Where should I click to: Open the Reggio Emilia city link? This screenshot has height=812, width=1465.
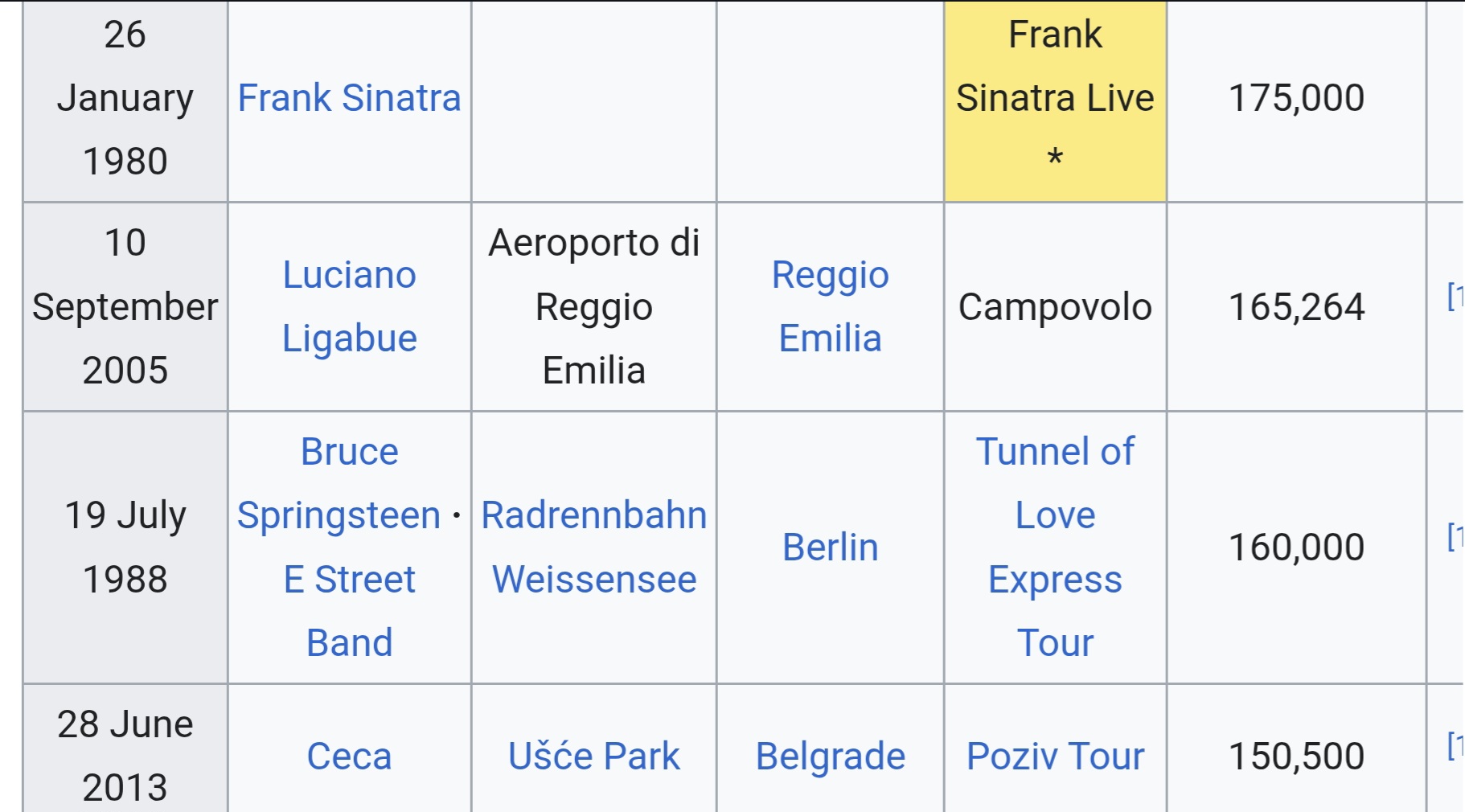830,306
